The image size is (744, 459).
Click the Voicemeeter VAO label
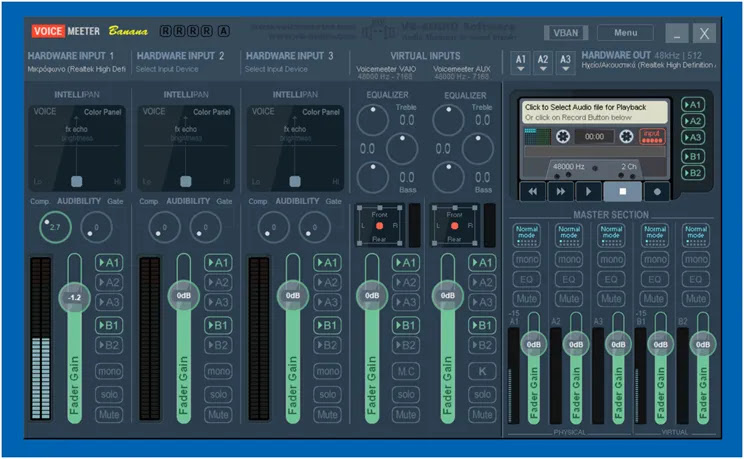tap(386, 69)
